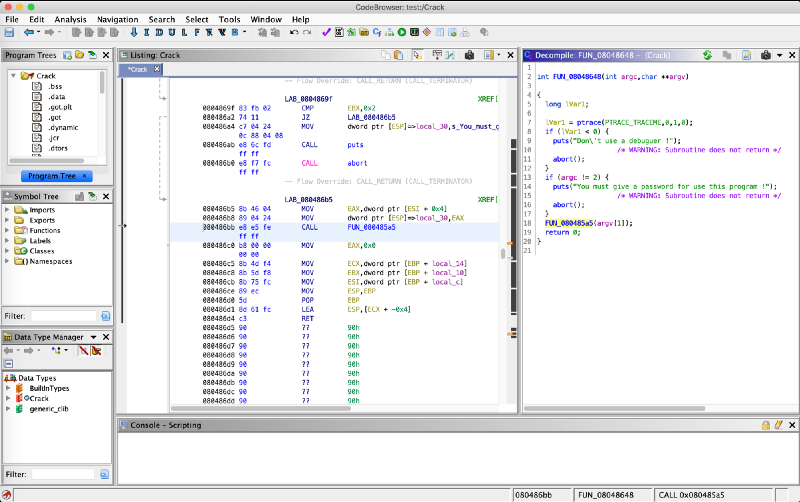Screen dimensions: 800x502
Task: Open the Search menu
Action: [x=162, y=19]
